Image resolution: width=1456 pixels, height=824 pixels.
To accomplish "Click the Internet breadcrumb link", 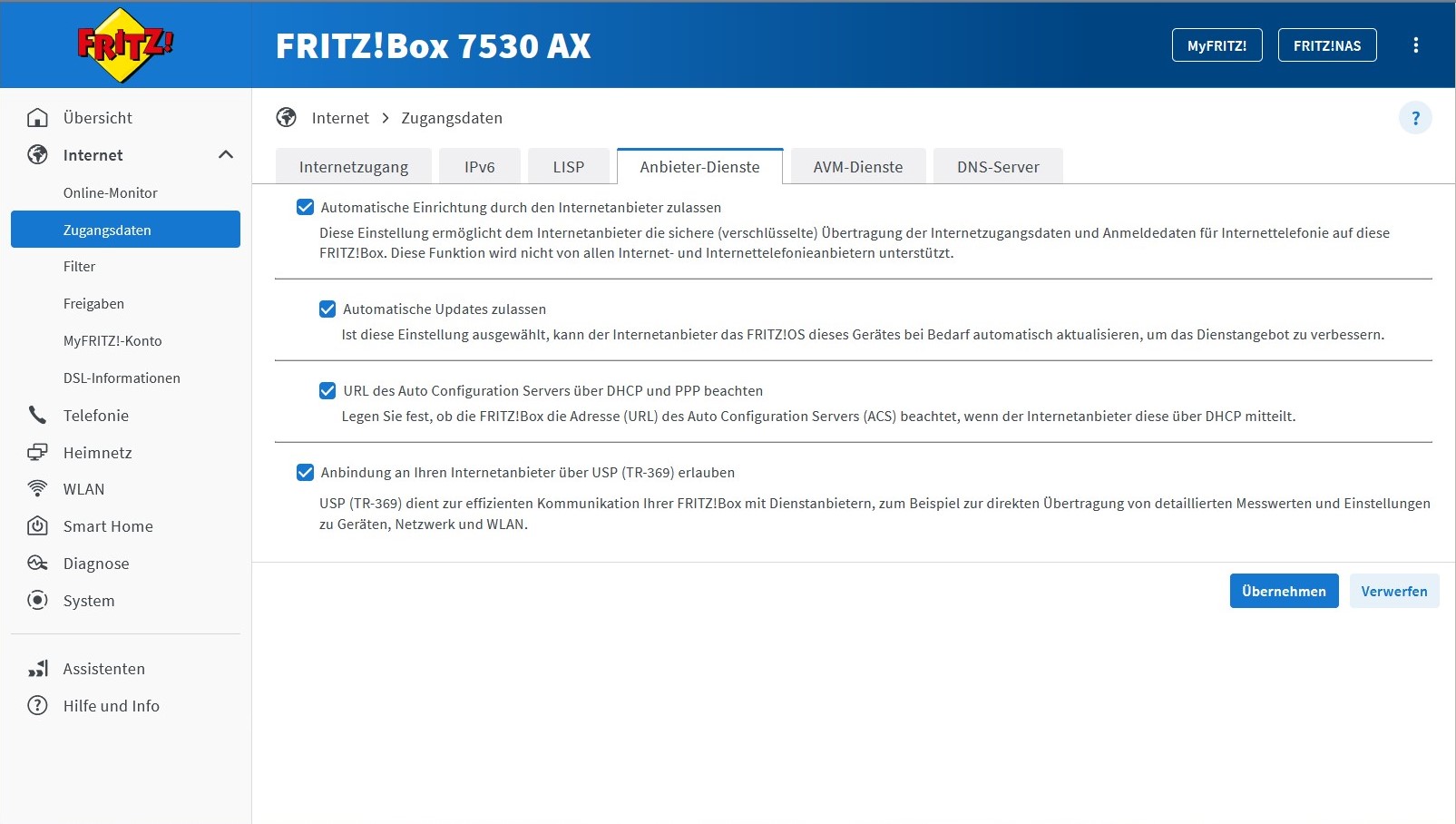I will 340,118.
